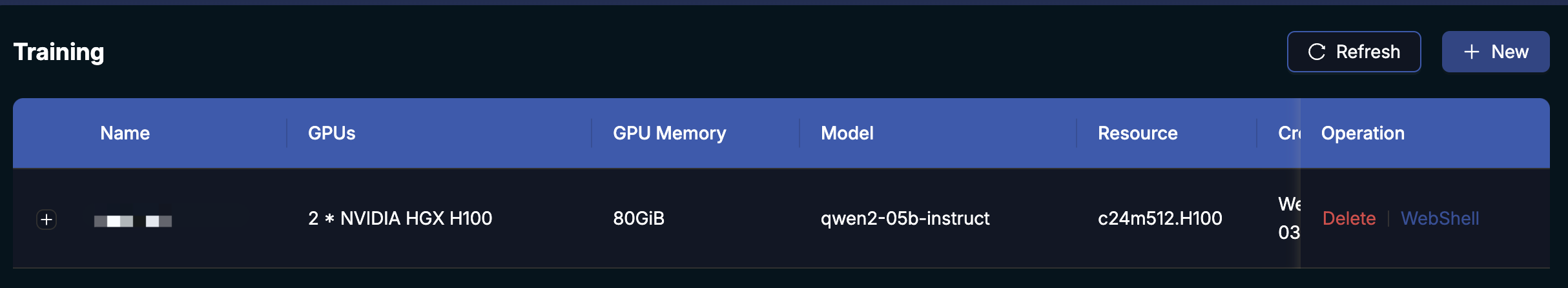Click the plus icon in New button

click(1472, 52)
